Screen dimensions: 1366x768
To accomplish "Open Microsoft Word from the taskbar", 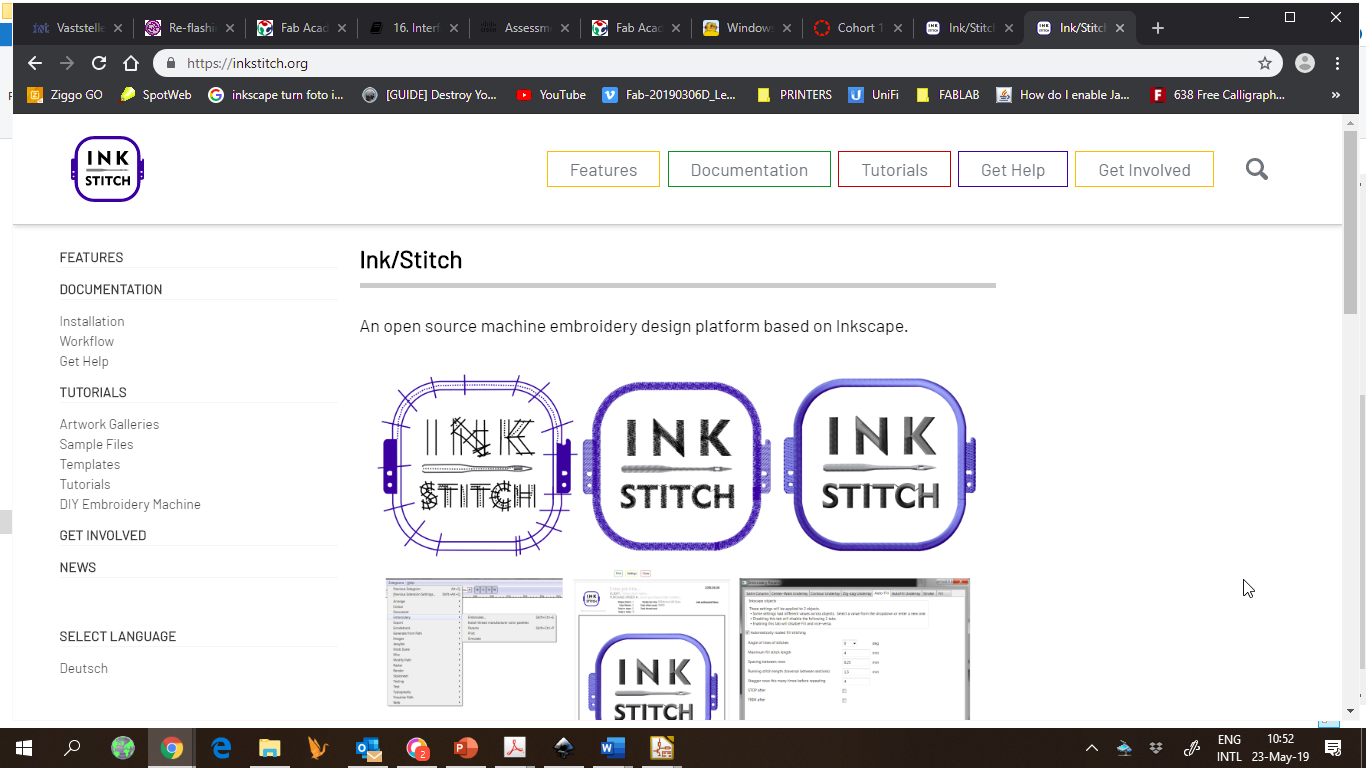I will (613, 748).
